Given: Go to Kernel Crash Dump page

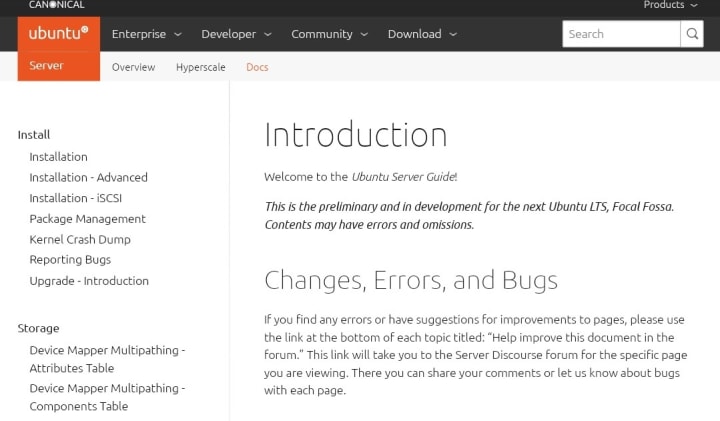Looking at the screenshot, I should [80, 239].
